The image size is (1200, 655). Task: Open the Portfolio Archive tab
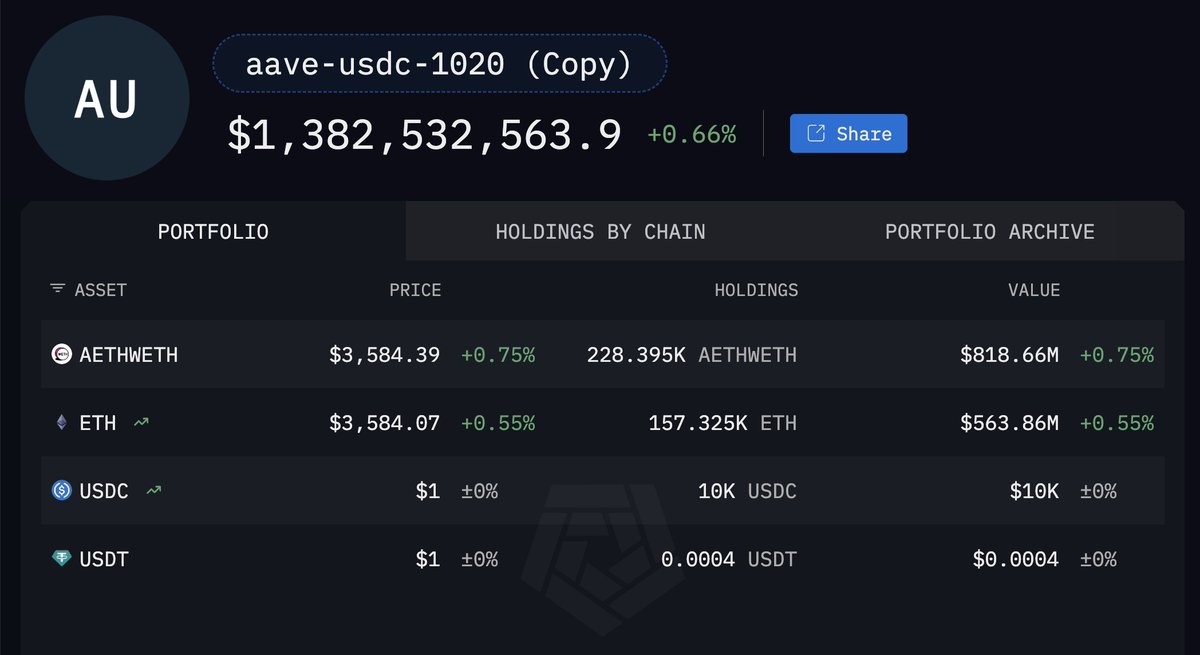point(989,232)
